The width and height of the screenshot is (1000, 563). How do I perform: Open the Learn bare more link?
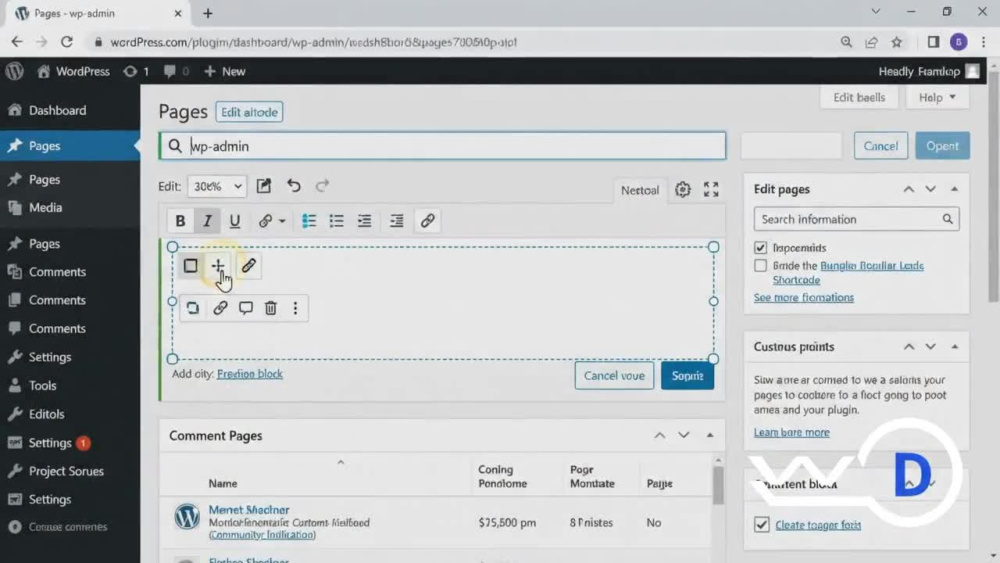coord(791,432)
